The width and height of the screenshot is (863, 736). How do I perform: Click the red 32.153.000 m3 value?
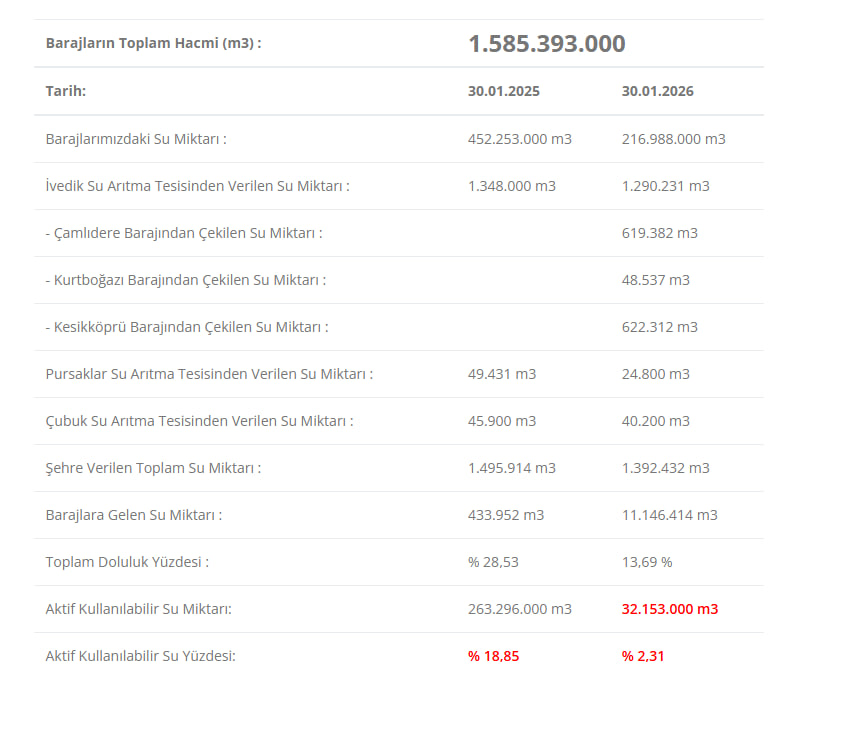coord(669,609)
